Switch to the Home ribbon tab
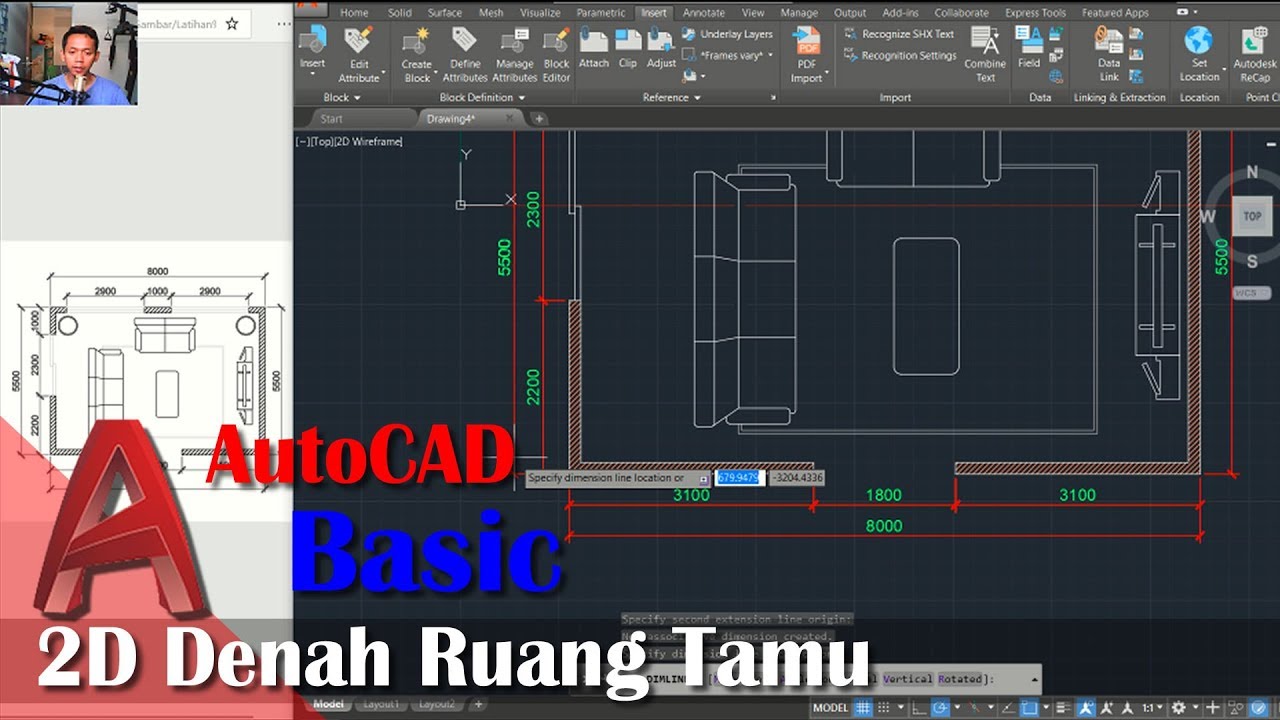Screen dimensions: 1280x720 pyautogui.click(x=354, y=13)
